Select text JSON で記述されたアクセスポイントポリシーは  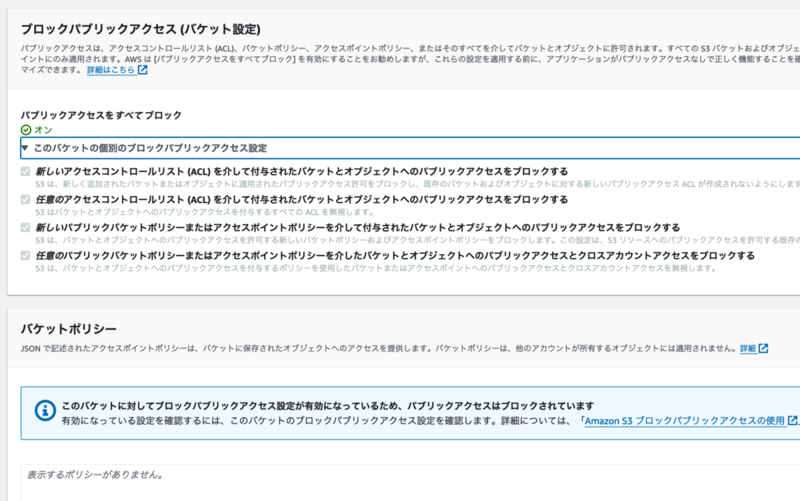110,348
